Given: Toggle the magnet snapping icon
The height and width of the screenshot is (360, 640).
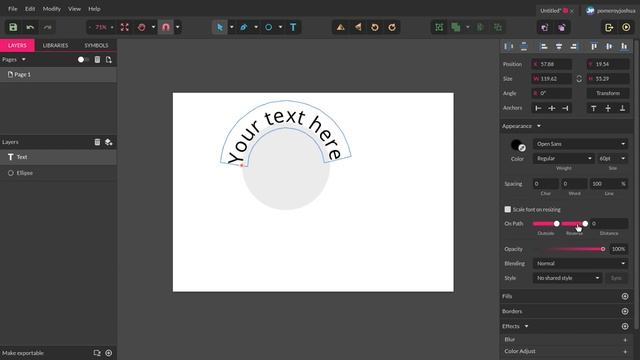Looking at the screenshot, I should coord(166,27).
